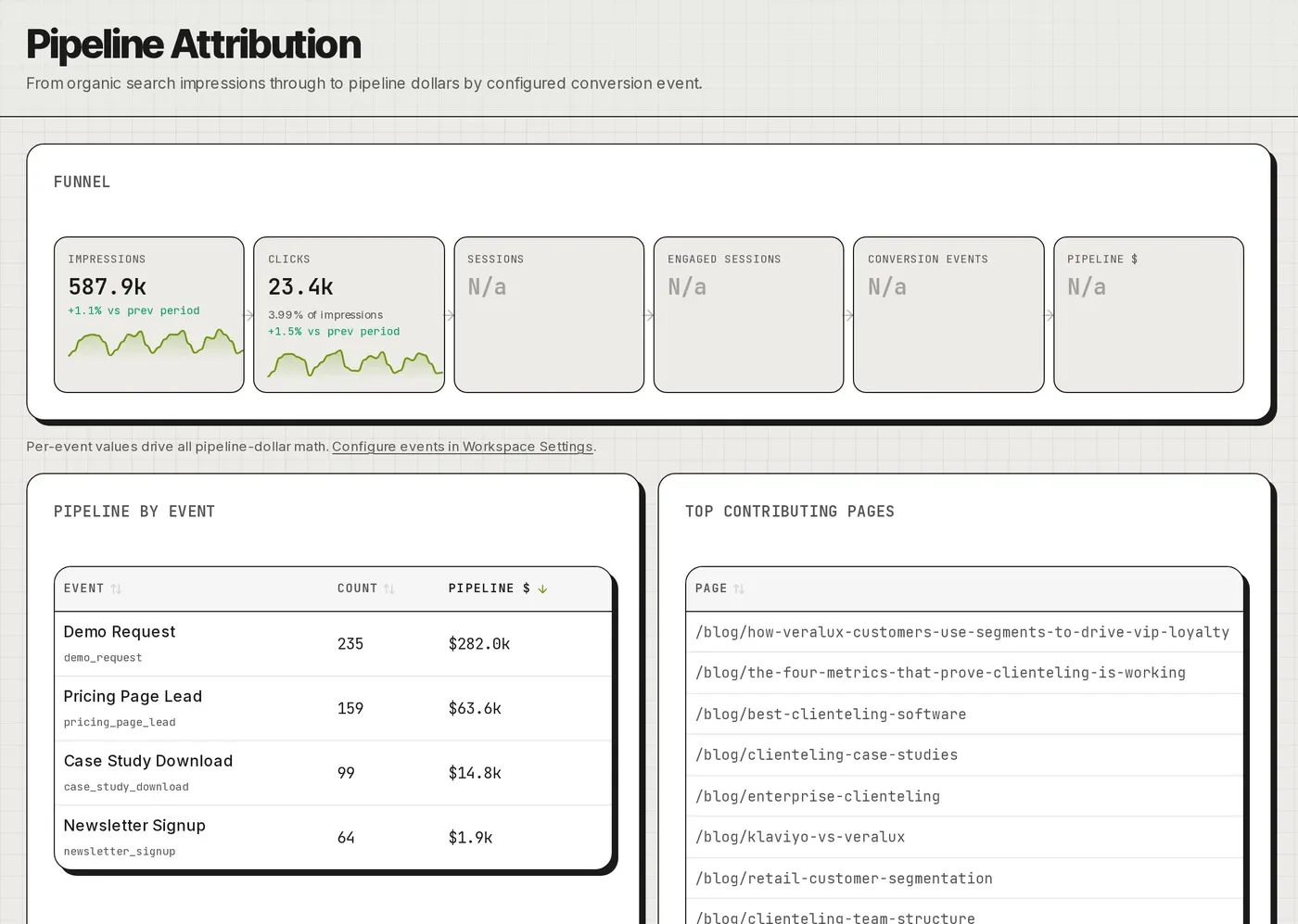Toggle Pipeline $ descending sort arrow
Image resolution: width=1298 pixels, height=924 pixels.
(x=542, y=589)
